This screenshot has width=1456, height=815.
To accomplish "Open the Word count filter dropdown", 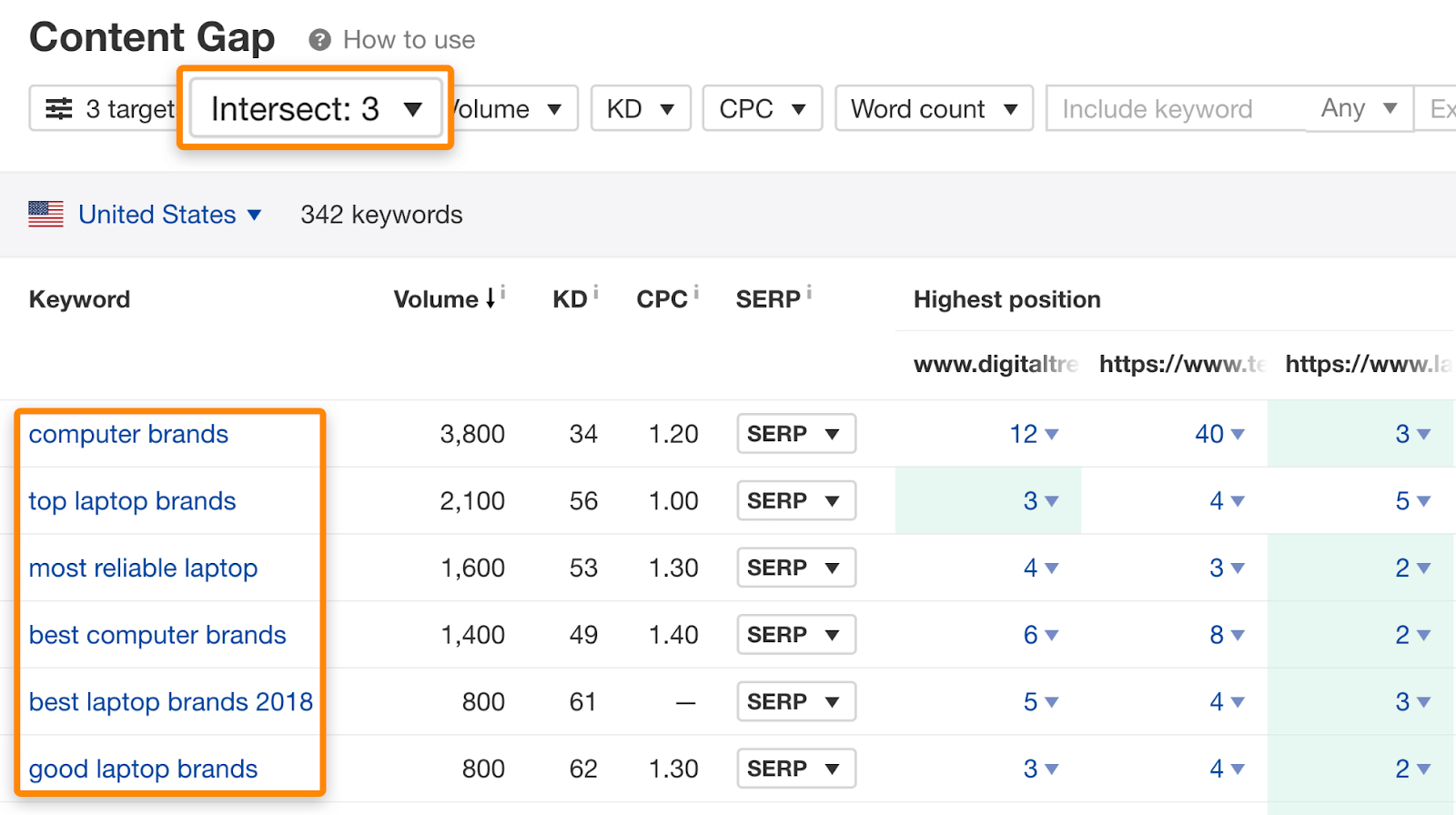I will [x=934, y=109].
